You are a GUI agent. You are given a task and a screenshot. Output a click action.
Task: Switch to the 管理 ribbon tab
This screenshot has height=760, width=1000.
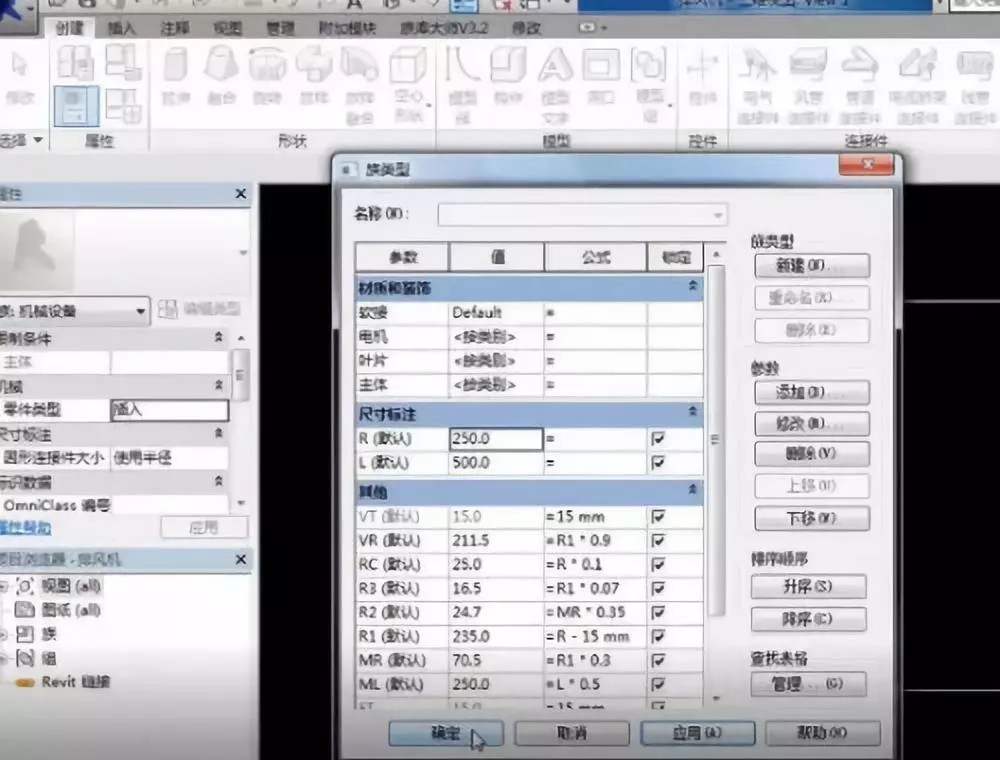280,28
